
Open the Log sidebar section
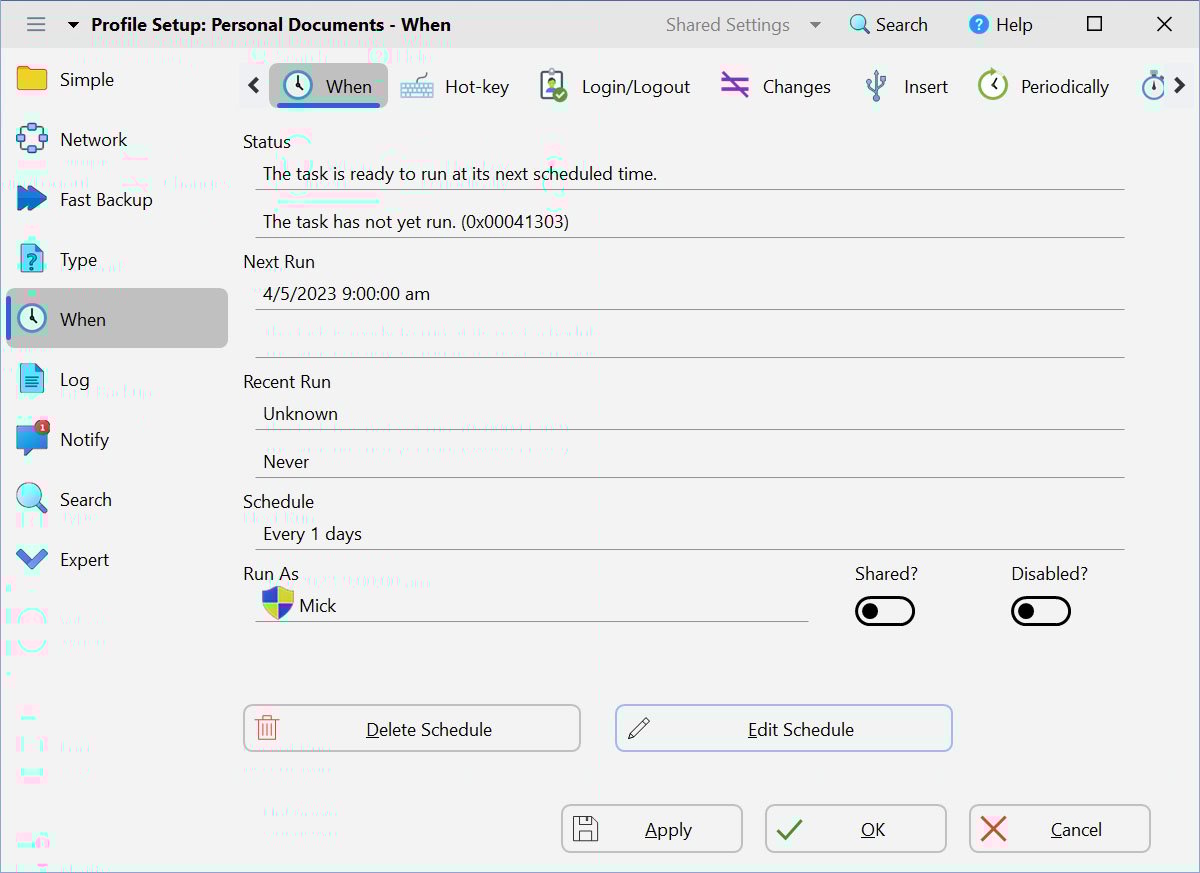pos(117,379)
